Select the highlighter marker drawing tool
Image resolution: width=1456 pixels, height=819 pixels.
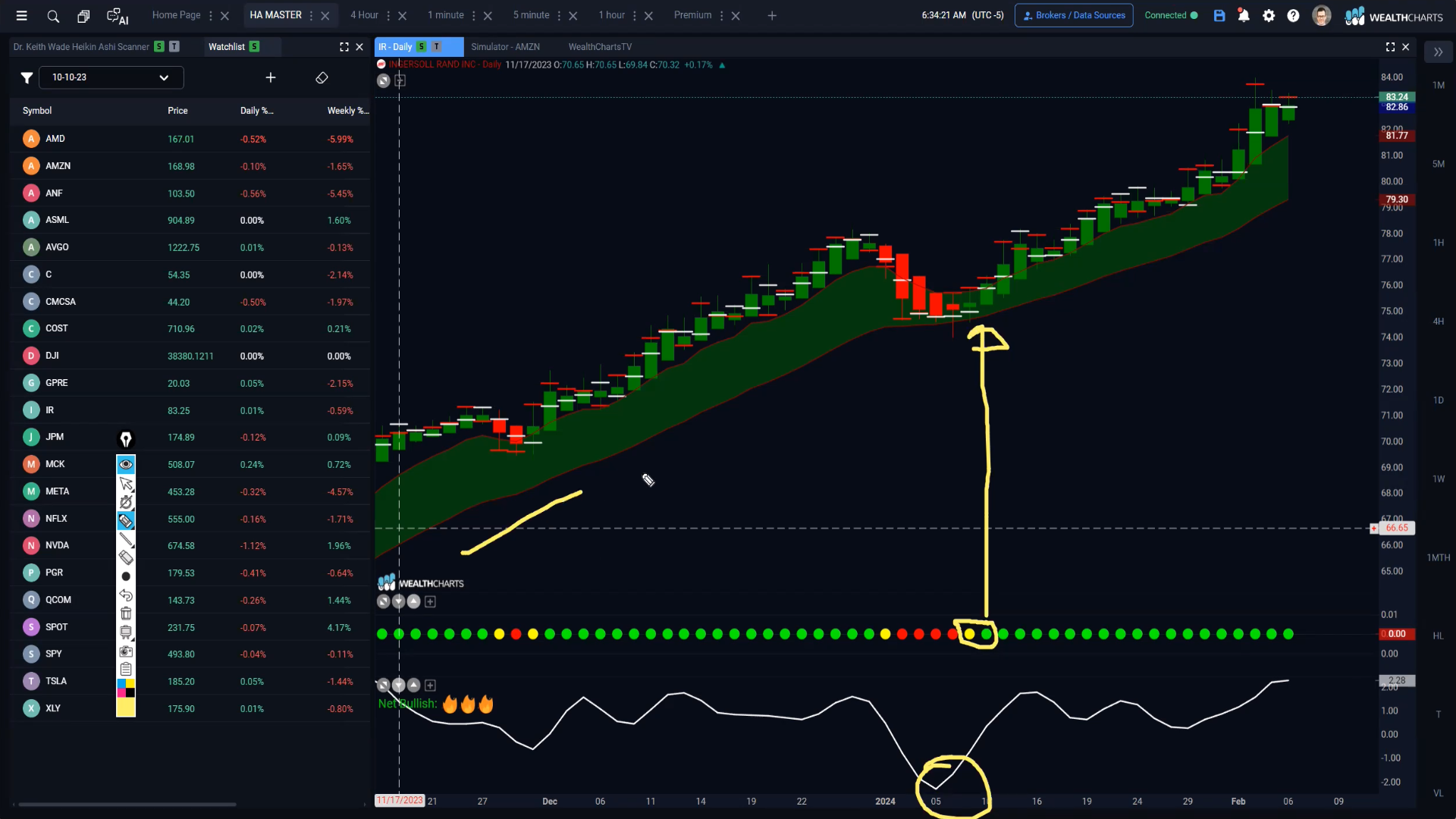point(126,521)
